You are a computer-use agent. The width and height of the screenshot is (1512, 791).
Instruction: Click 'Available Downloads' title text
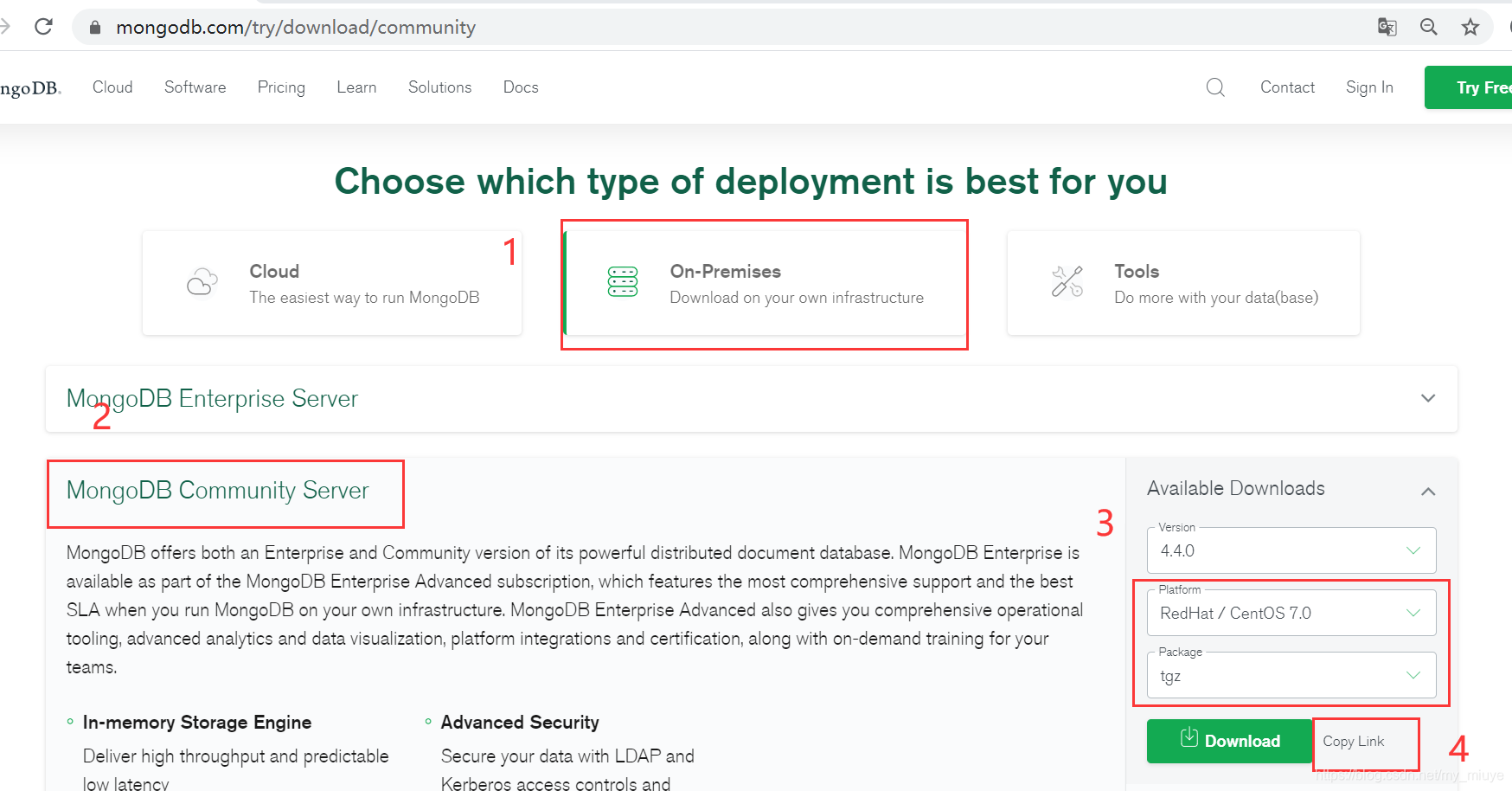click(1236, 488)
